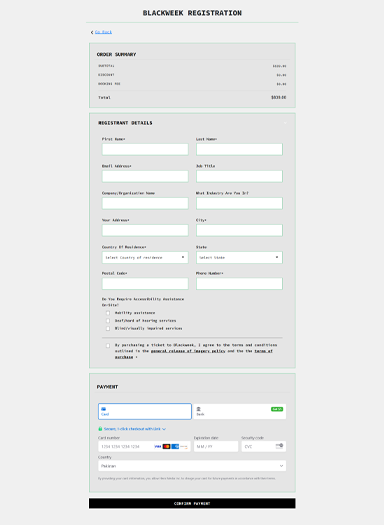
Task: Click the Mastercard logo
Action: click(166, 446)
